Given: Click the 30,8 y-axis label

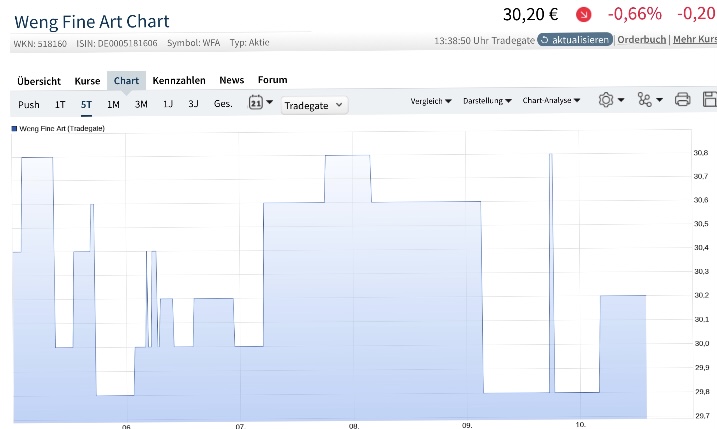Looking at the screenshot, I should [x=701, y=153].
